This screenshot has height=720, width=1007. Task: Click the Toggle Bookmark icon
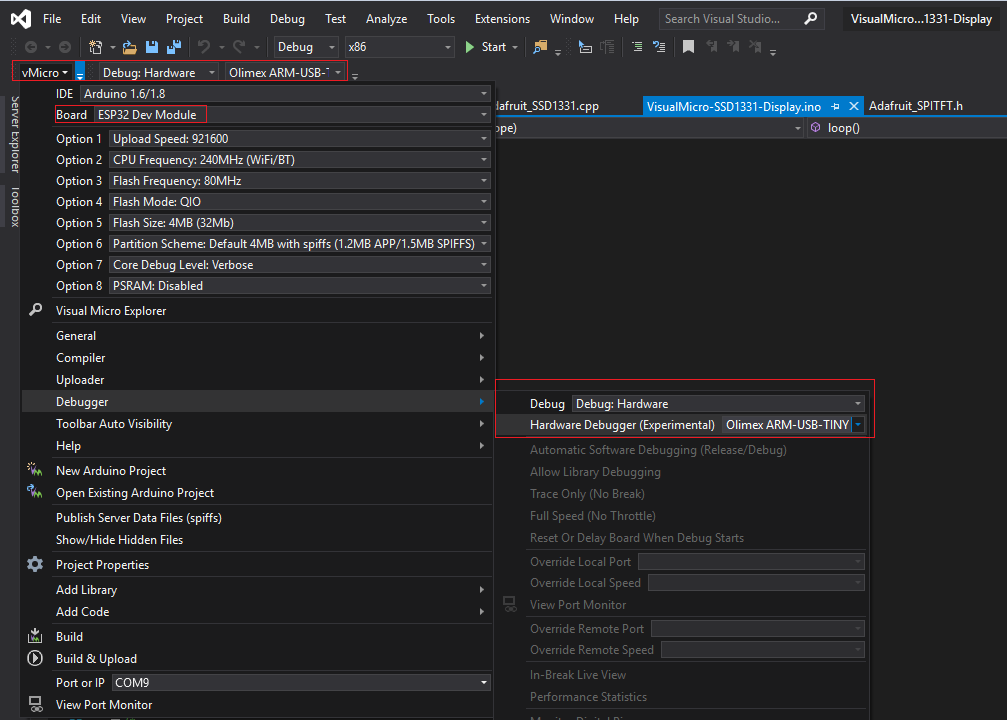(688, 47)
